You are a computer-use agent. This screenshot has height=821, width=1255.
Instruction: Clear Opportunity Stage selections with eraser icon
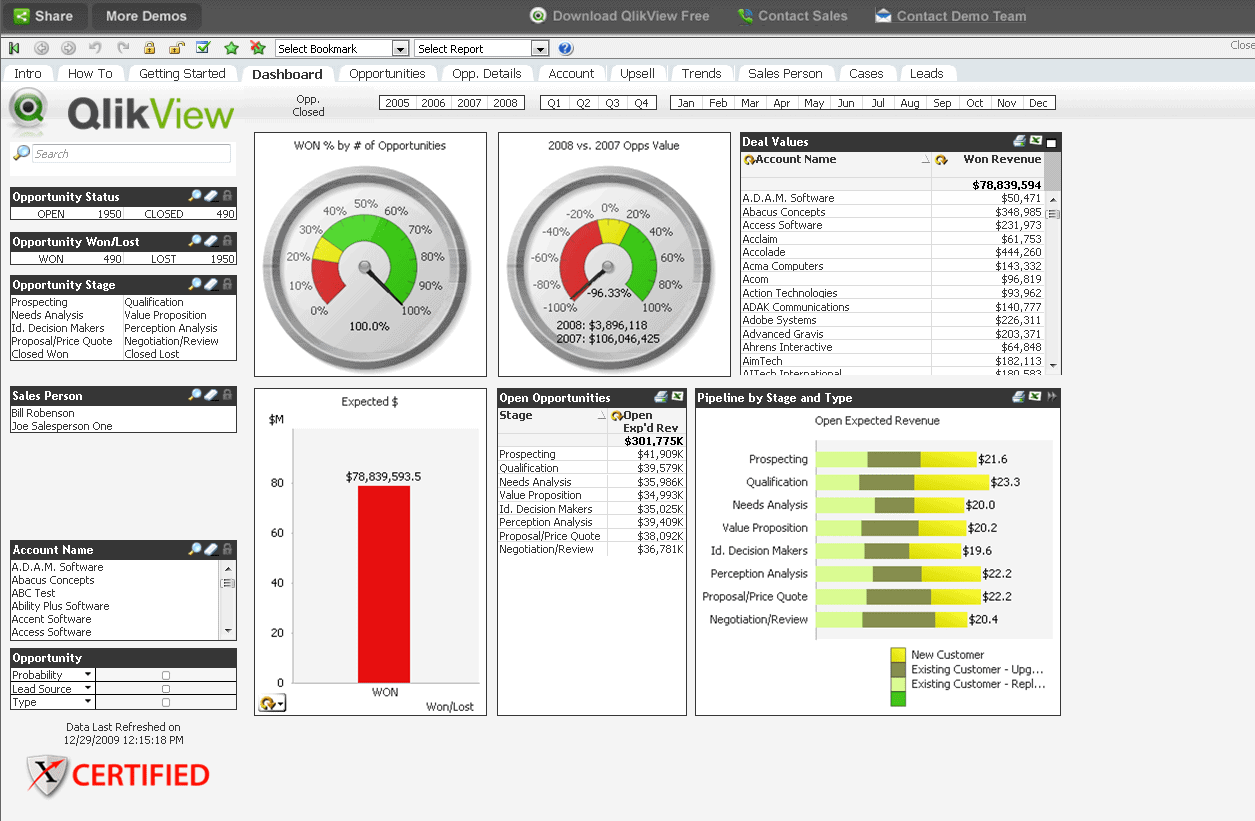click(211, 285)
